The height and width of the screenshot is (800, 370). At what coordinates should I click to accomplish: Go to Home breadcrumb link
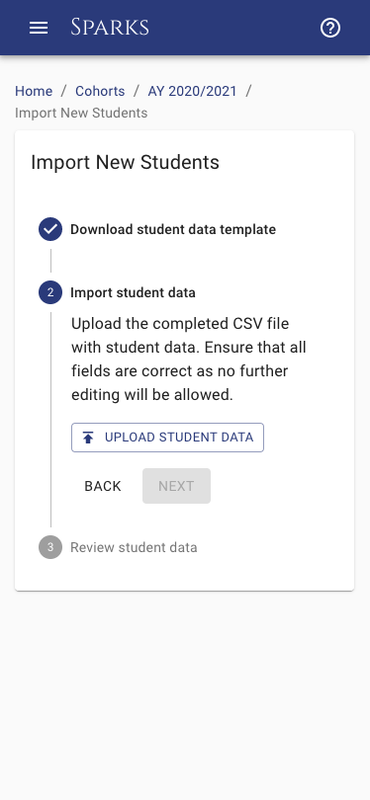point(34,91)
